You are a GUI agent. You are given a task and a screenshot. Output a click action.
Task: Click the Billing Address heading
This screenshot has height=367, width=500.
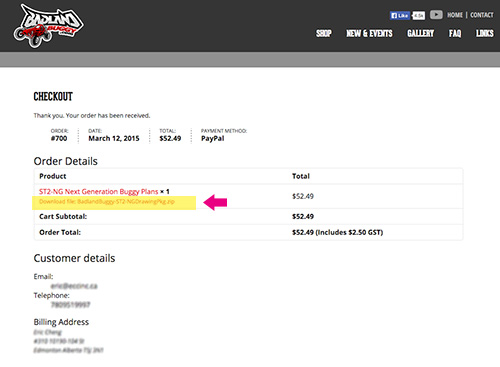tap(61, 322)
